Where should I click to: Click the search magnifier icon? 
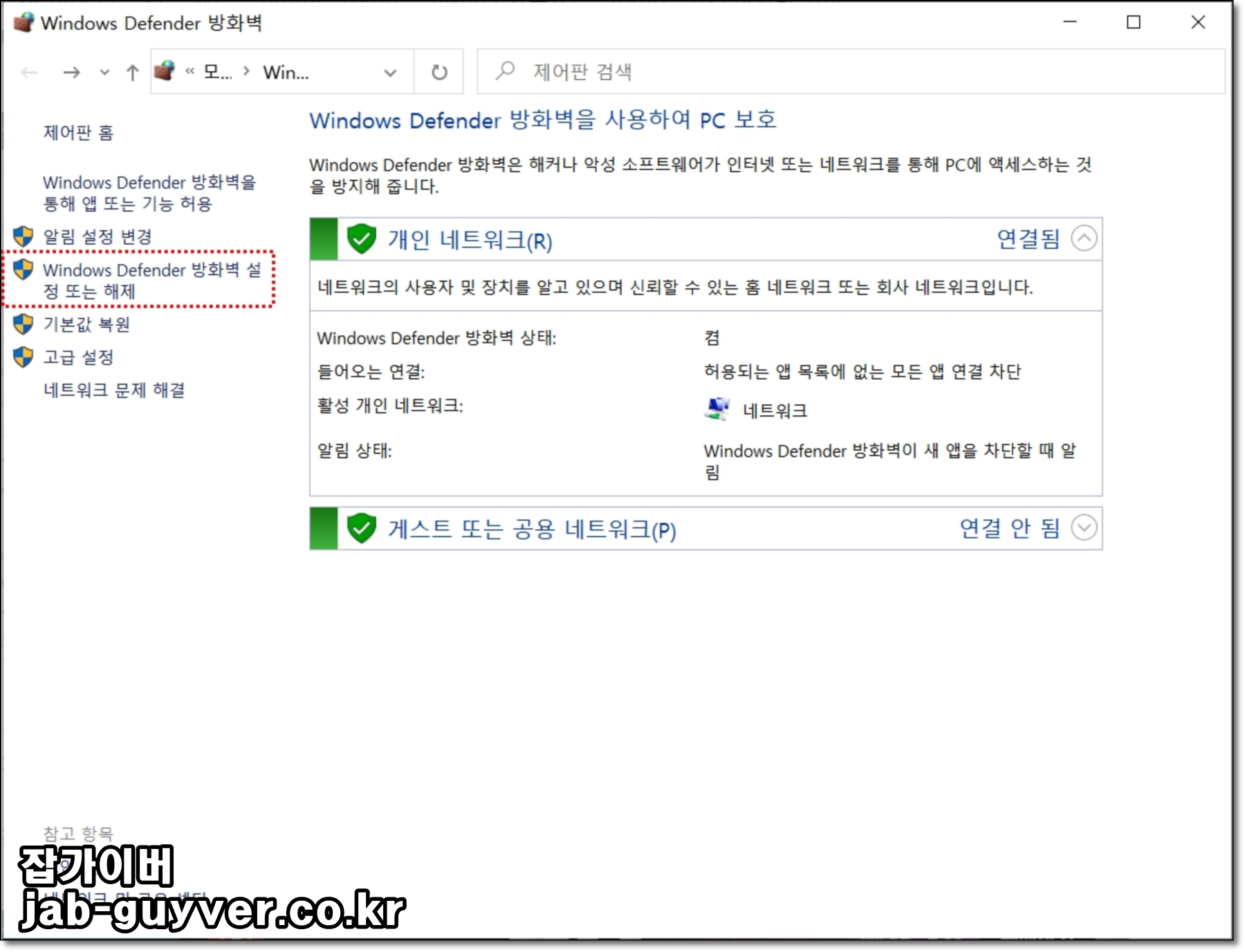(506, 71)
